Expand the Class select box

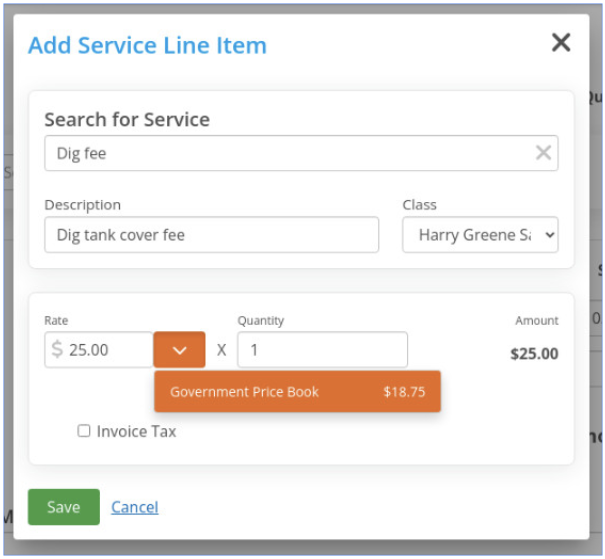[480, 235]
